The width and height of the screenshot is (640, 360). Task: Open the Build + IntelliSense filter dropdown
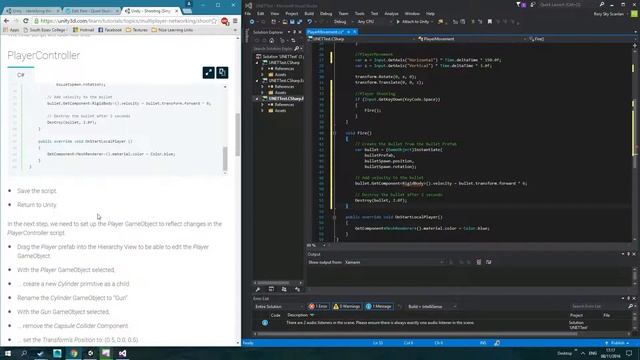coord(432,307)
